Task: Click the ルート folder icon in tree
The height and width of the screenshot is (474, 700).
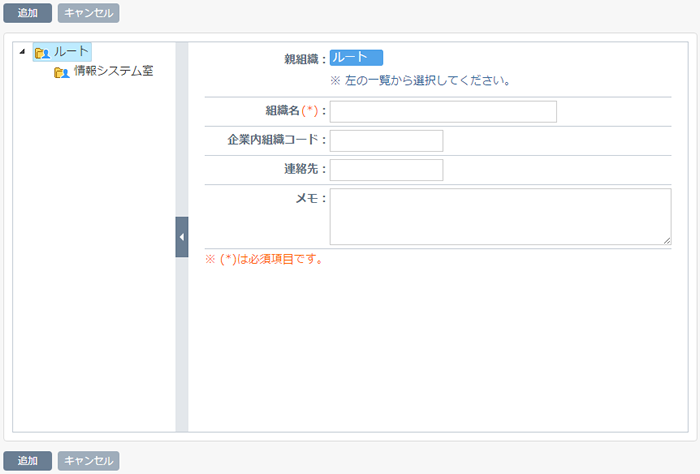Action: [42, 54]
